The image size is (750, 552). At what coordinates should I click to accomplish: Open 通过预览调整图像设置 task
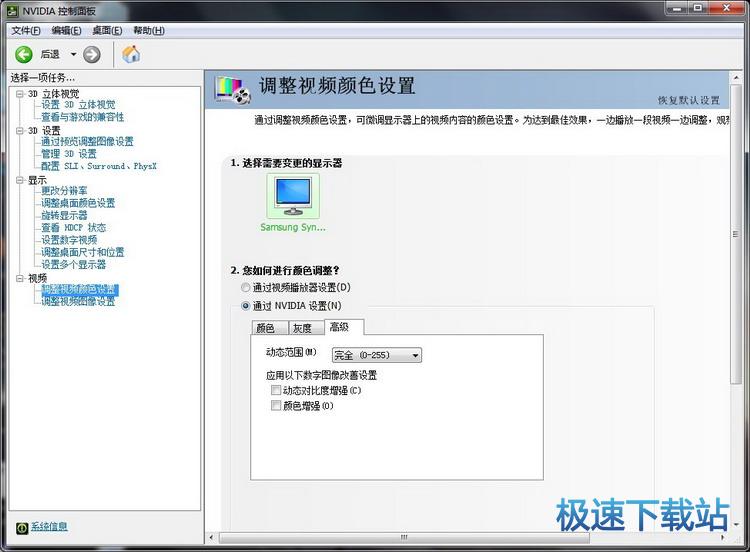[x=87, y=142]
